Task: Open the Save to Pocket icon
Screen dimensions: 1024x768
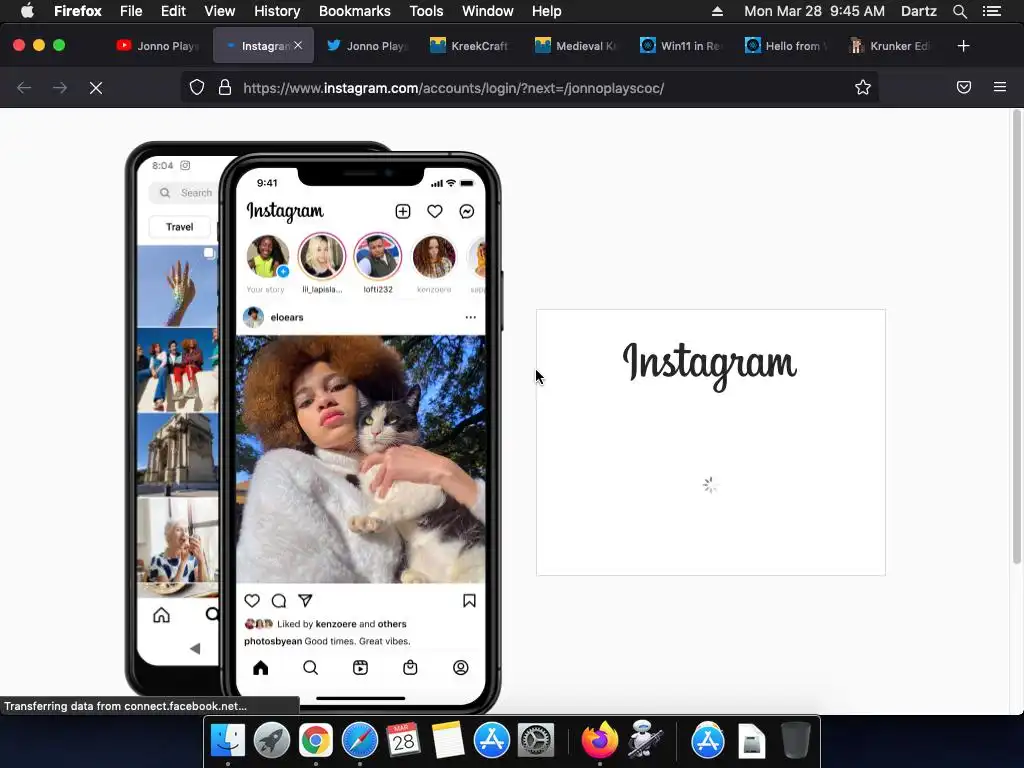Action: point(964,88)
